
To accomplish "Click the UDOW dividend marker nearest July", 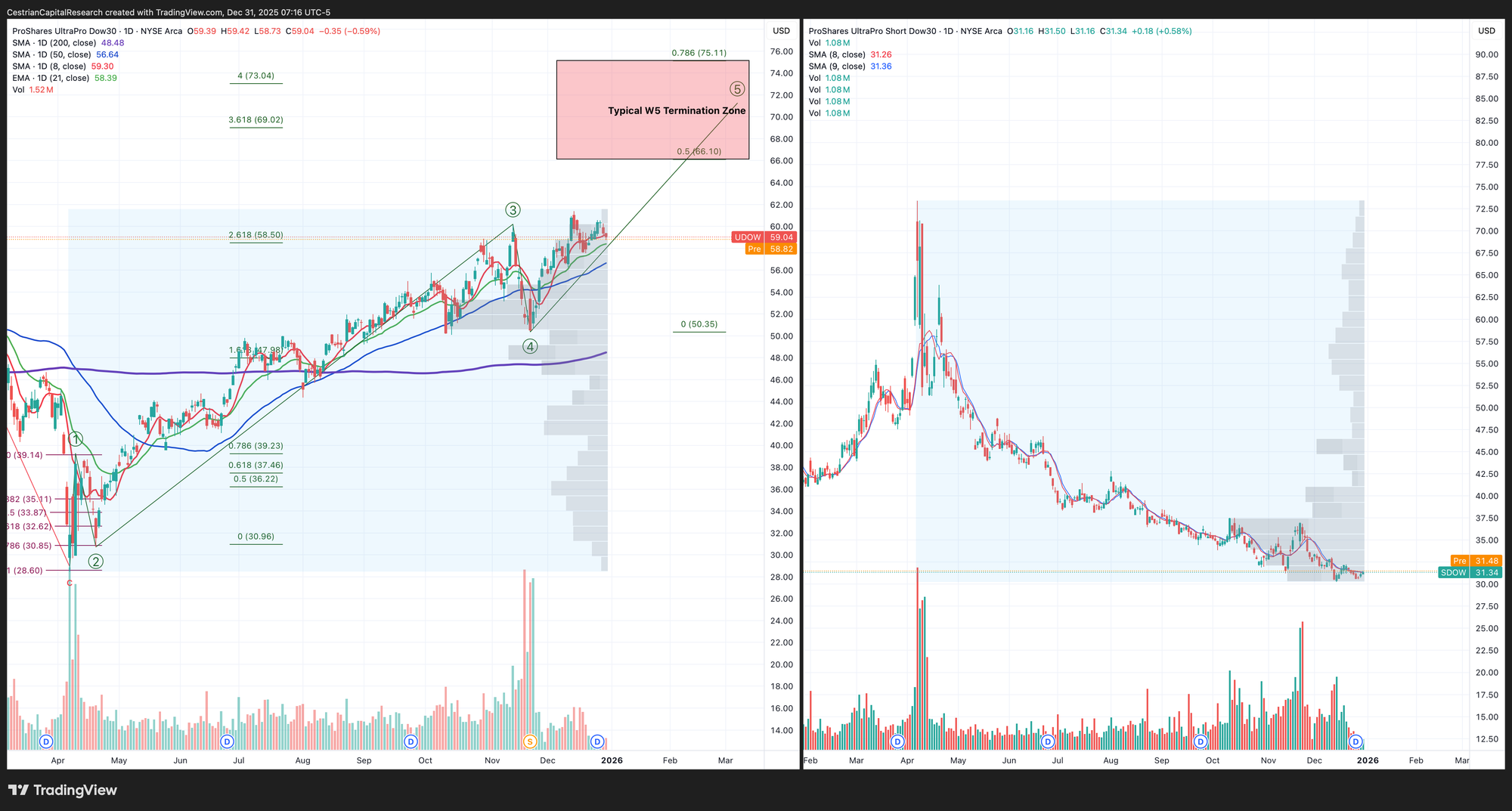I will pyautogui.click(x=227, y=741).
